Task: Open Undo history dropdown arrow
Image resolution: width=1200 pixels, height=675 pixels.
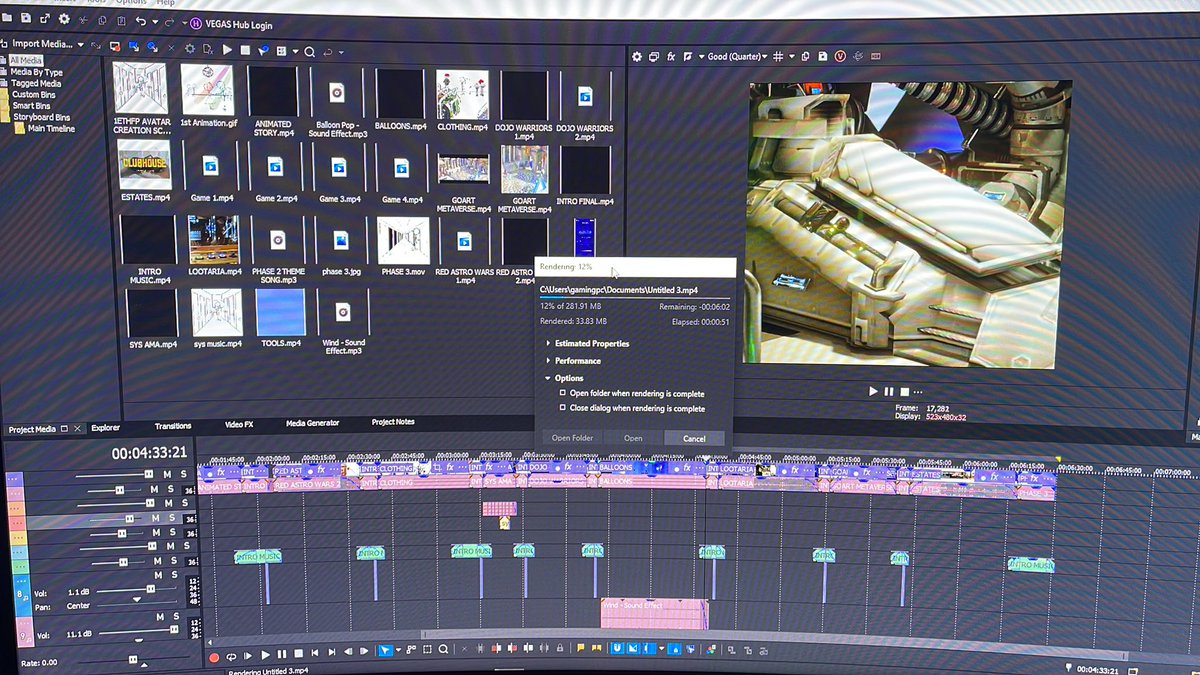Action: click(x=155, y=21)
